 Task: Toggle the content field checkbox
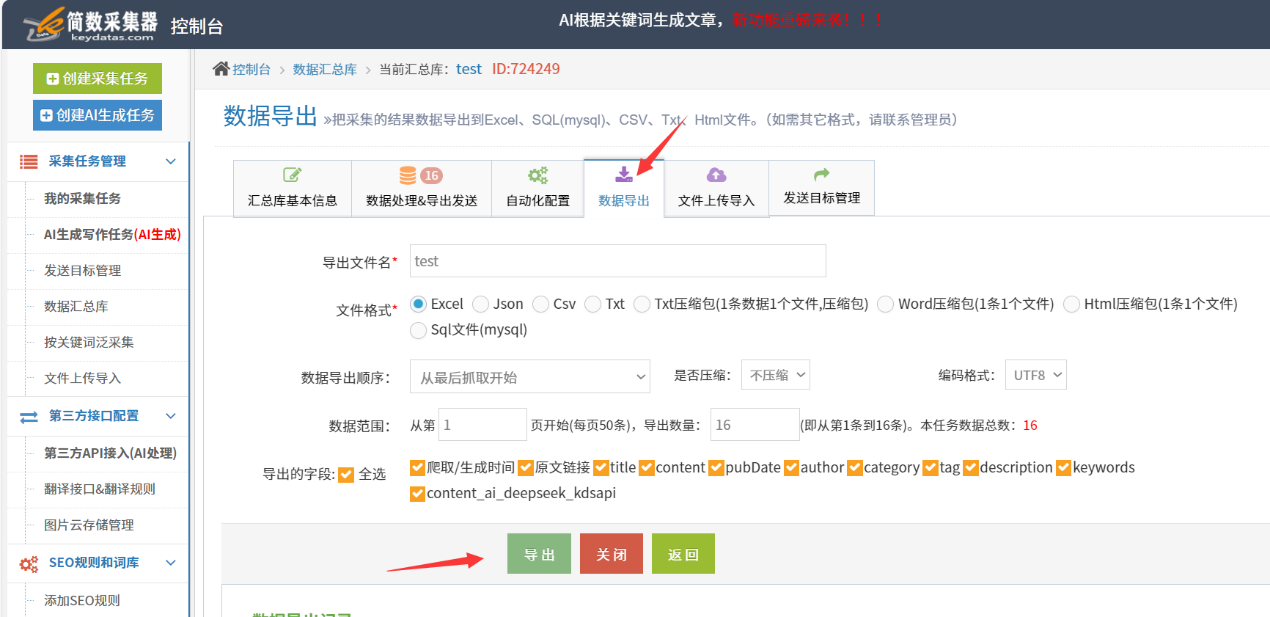[x=647, y=468]
